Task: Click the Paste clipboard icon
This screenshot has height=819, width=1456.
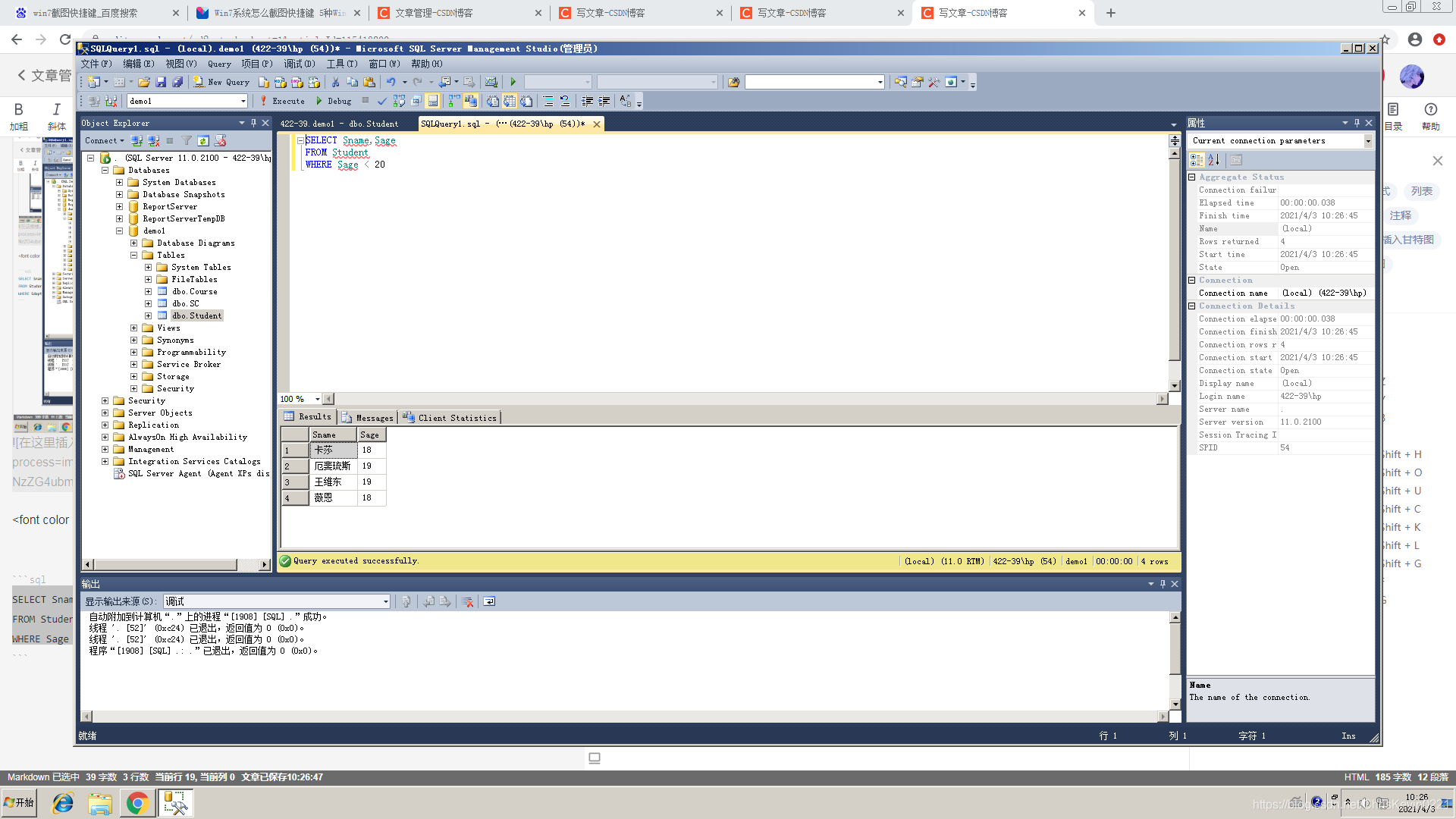Action: [x=369, y=82]
